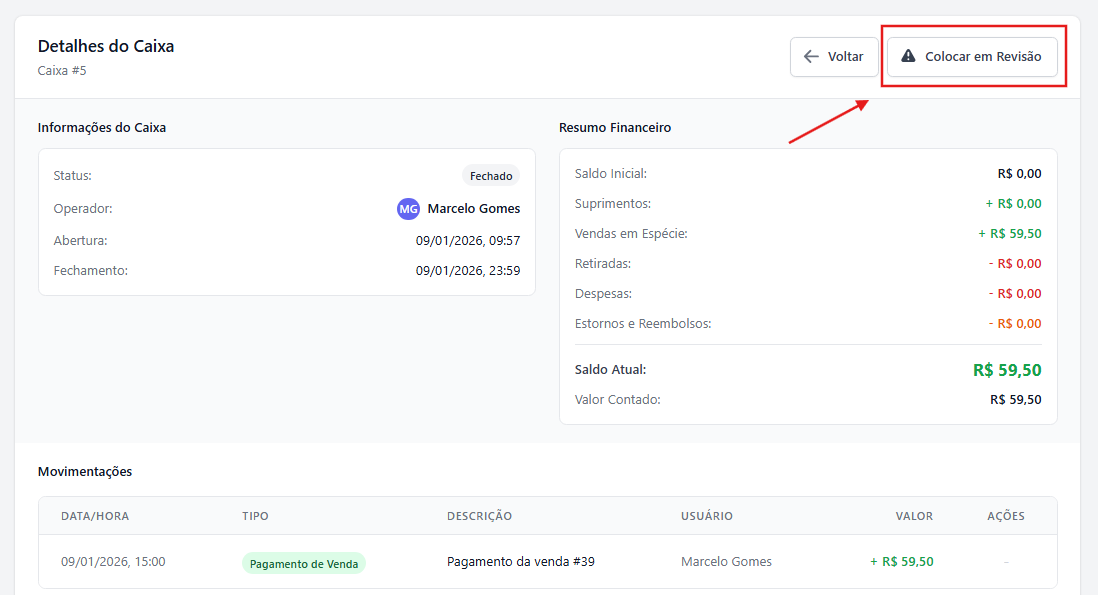Click the movement date 09/01/2026, 15:00
Viewport: 1098px width, 595px height.
pyautogui.click(x=113, y=562)
